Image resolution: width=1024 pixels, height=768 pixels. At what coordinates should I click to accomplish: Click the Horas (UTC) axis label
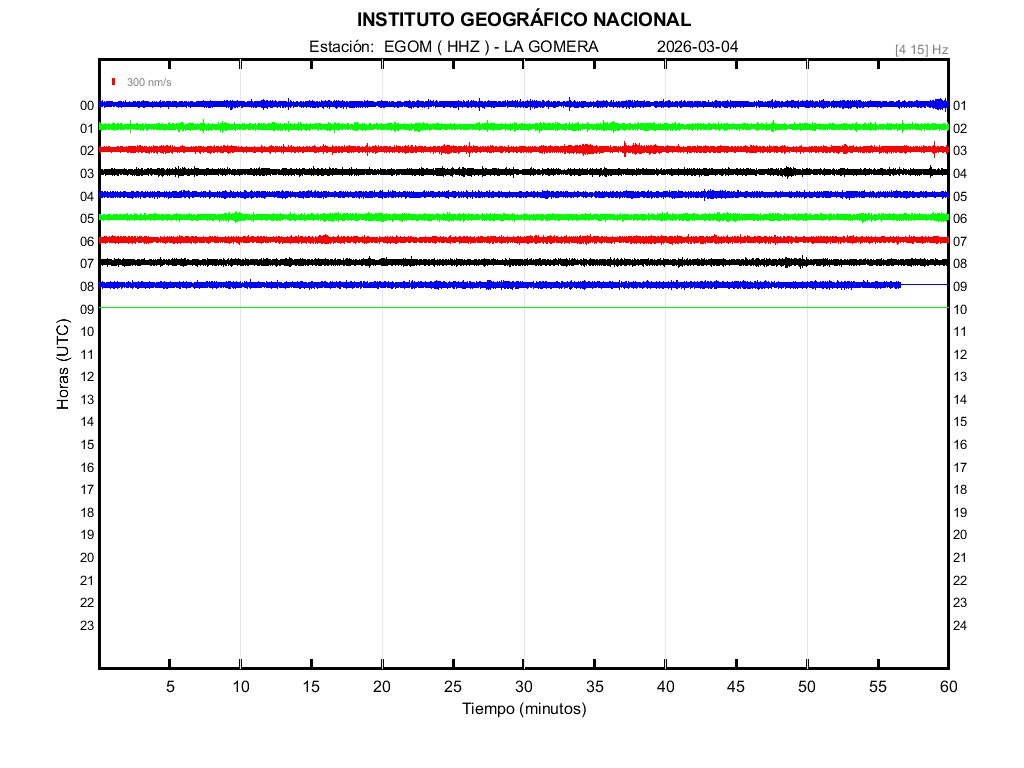pos(63,365)
